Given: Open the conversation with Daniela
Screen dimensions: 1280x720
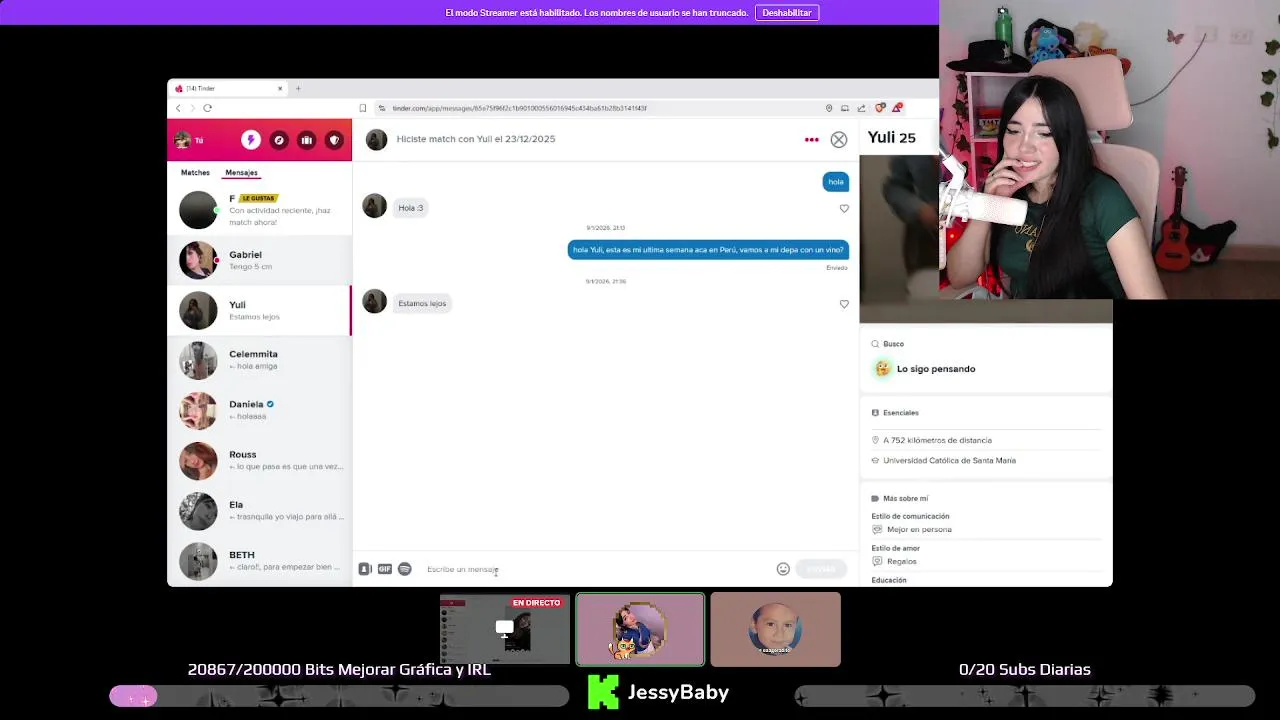Looking at the screenshot, I should click(x=260, y=410).
